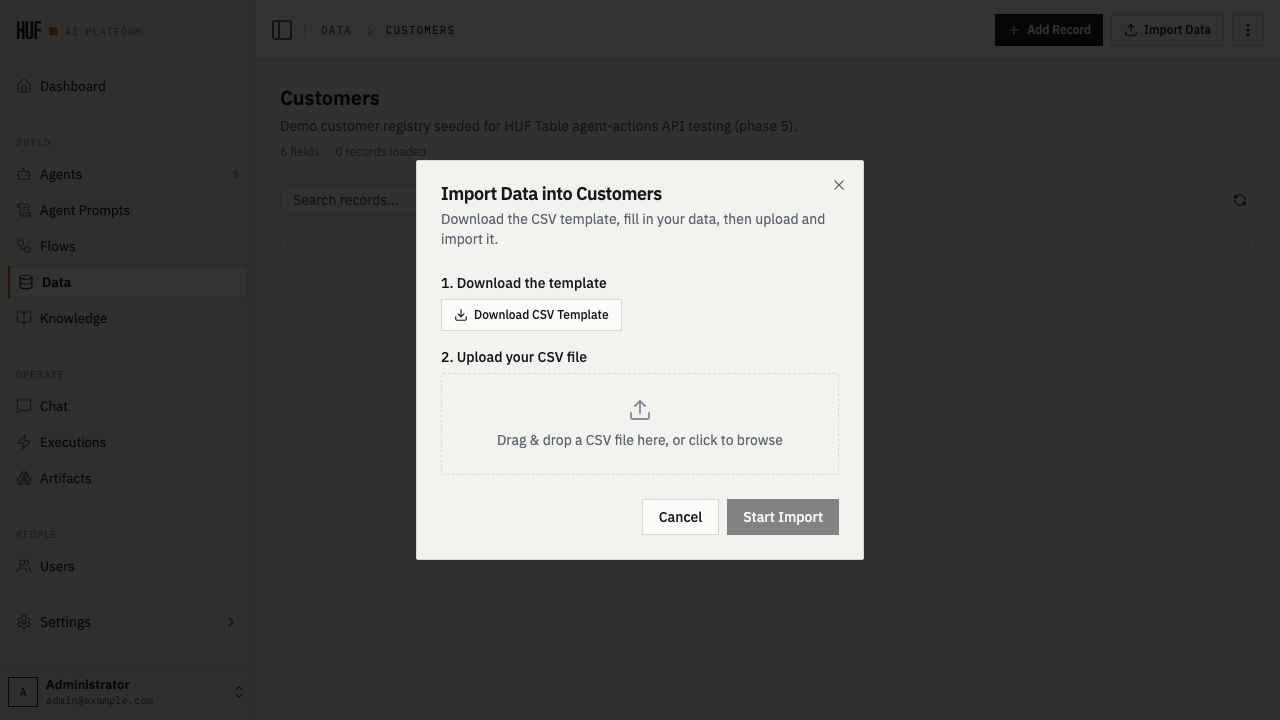Image resolution: width=1280 pixels, height=720 pixels.
Task: Click the Agents count badge '5'
Action: [x=236, y=175]
